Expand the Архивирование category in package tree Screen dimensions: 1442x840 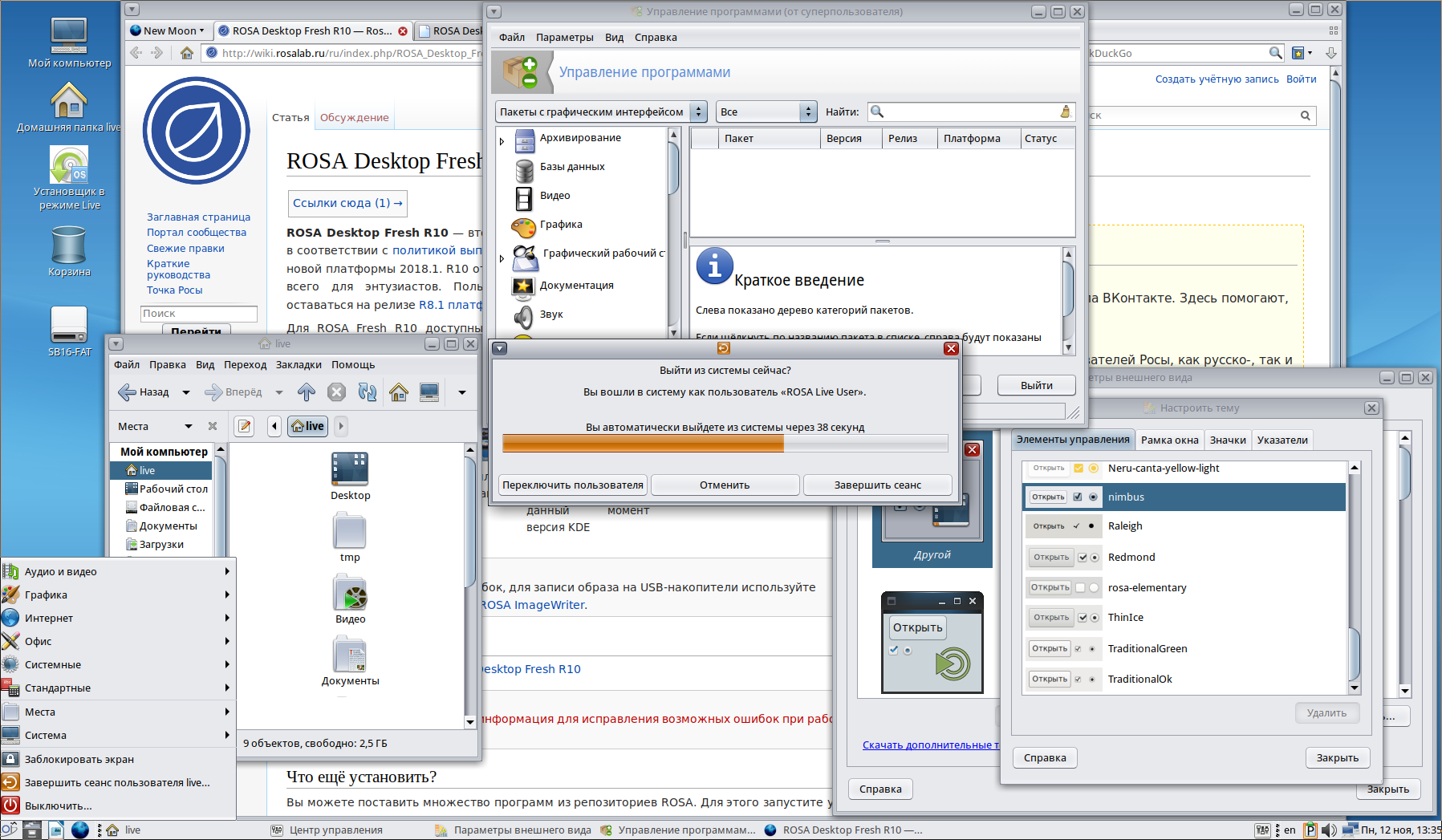click(502, 142)
